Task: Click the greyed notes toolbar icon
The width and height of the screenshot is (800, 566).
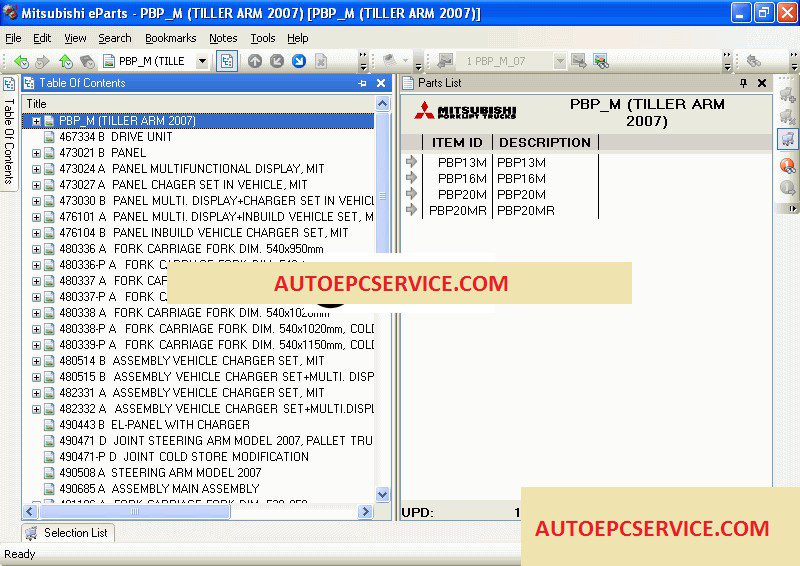Action: (x=390, y=61)
